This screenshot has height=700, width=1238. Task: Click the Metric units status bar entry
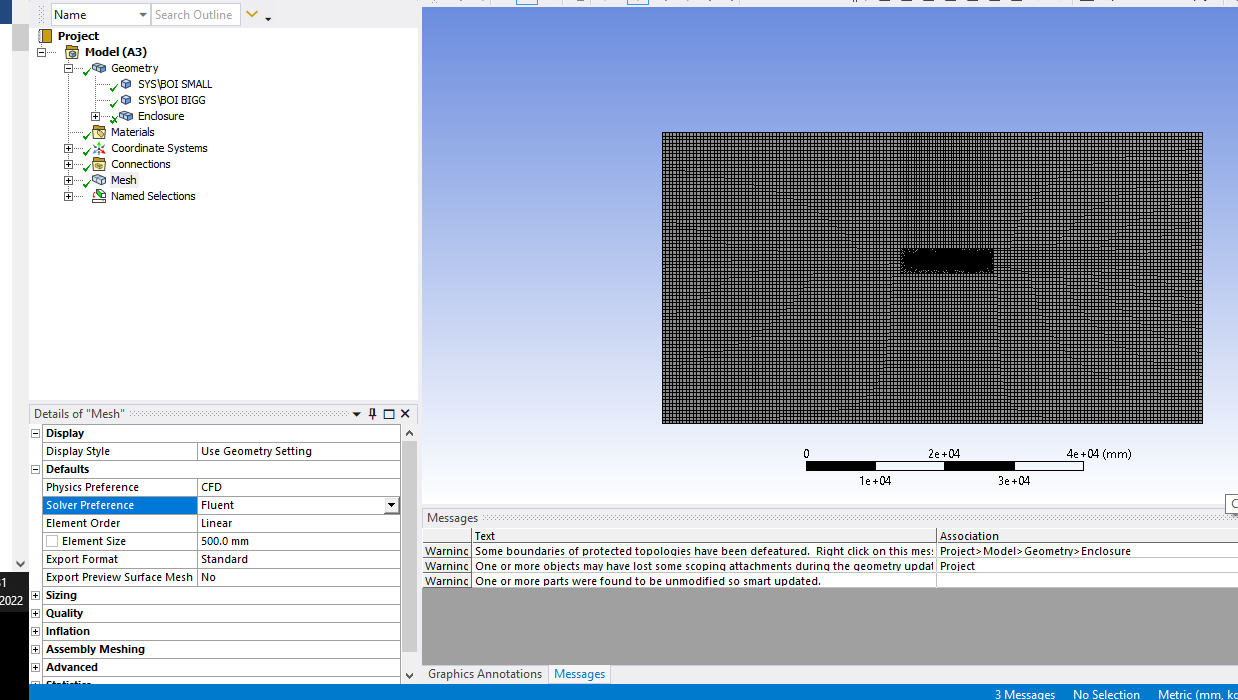coord(1197,694)
